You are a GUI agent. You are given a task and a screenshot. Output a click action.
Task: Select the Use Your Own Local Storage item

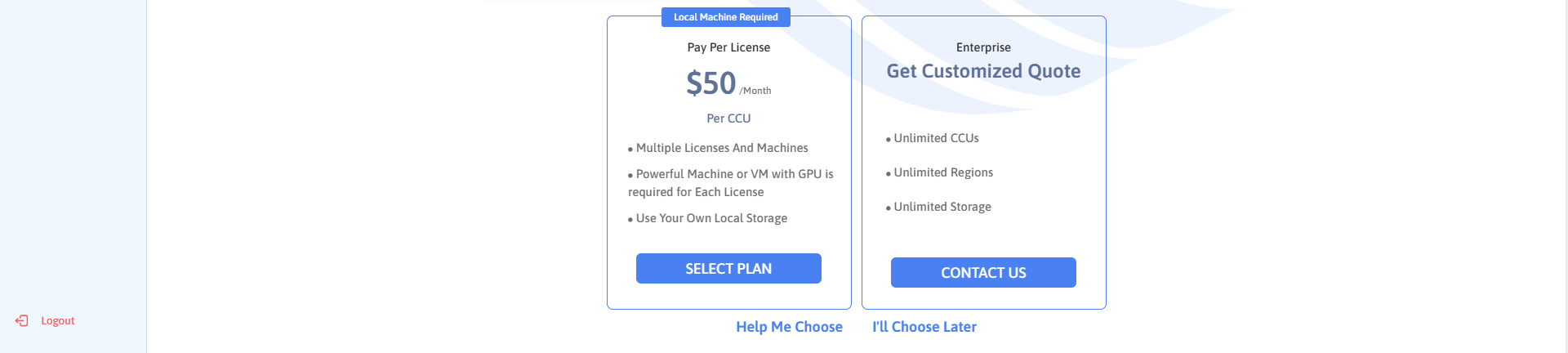click(711, 218)
